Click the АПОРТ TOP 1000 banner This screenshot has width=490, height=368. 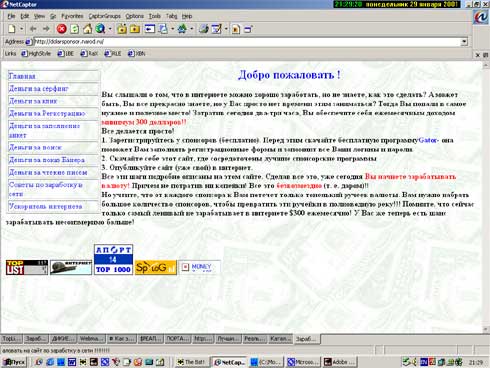coord(113,259)
